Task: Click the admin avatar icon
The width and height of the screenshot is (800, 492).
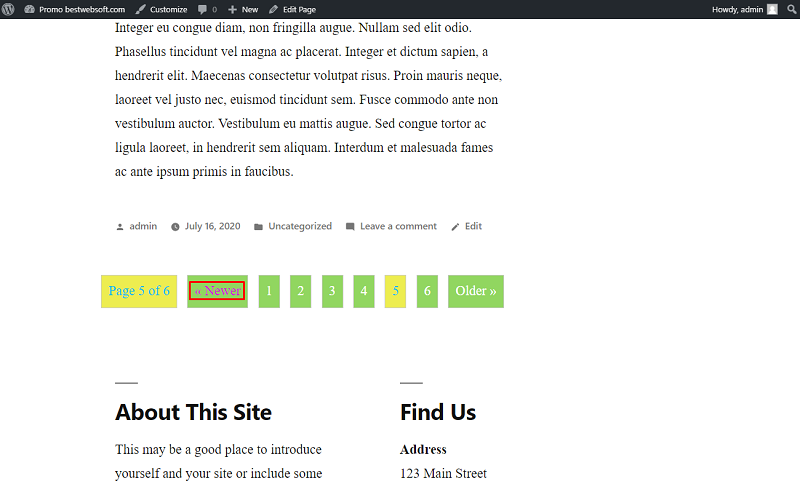Action: click(772, 9)
